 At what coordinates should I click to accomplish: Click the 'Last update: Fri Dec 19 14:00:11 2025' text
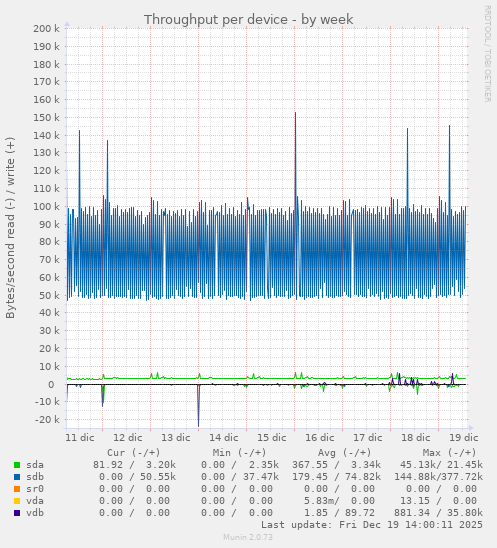372,525
